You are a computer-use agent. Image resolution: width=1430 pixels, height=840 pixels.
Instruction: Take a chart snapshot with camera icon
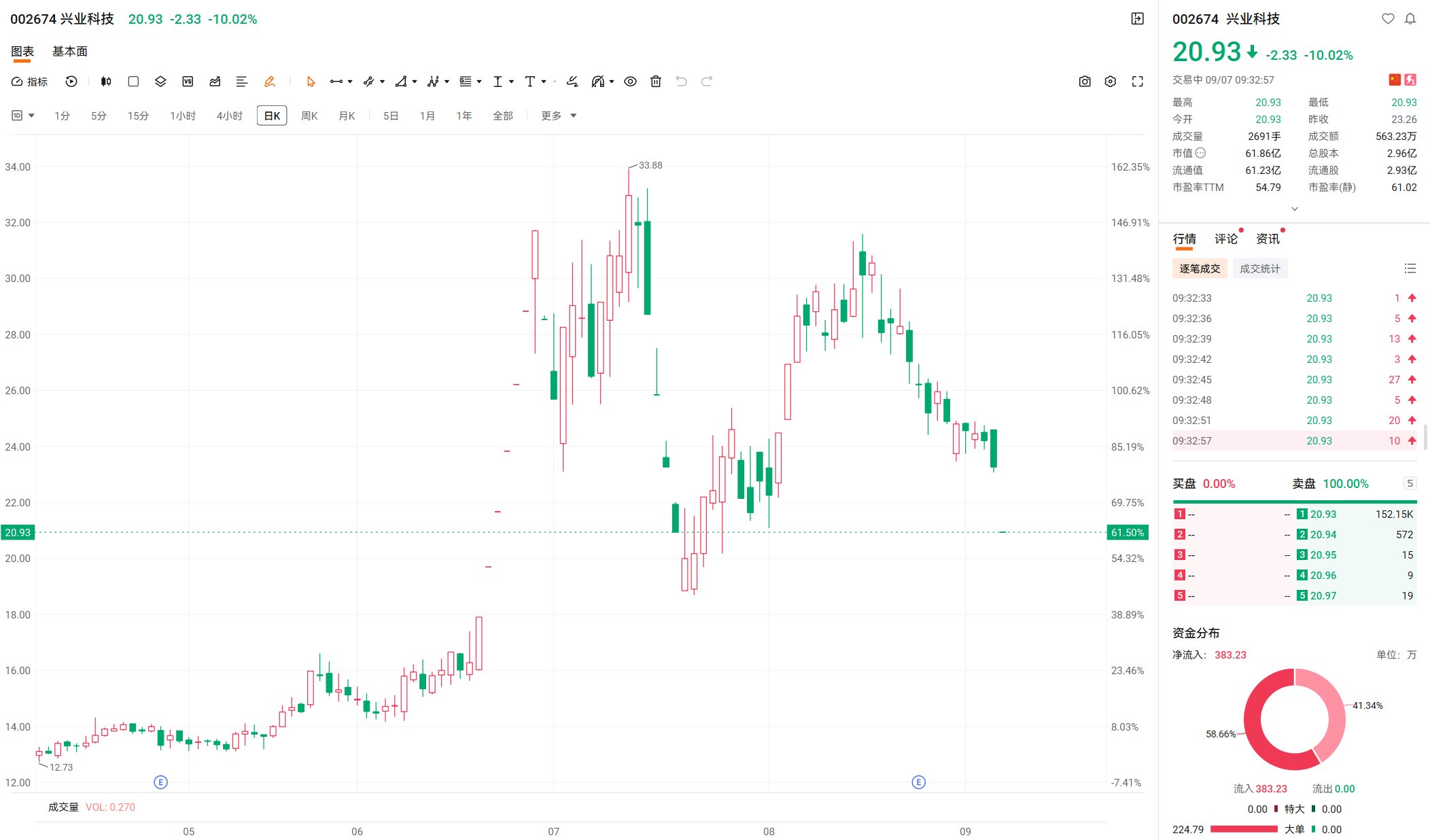click(x=1085, y=82)
